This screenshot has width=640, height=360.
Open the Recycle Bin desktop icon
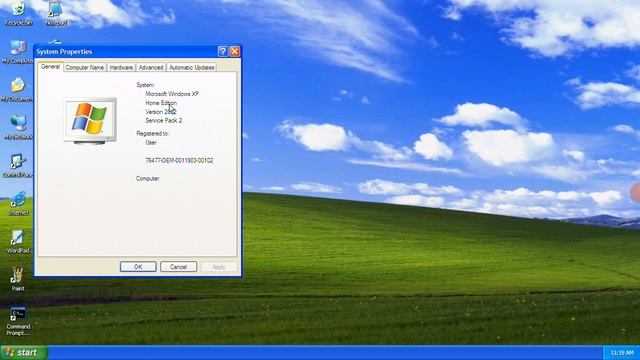(x=18, y=14)
